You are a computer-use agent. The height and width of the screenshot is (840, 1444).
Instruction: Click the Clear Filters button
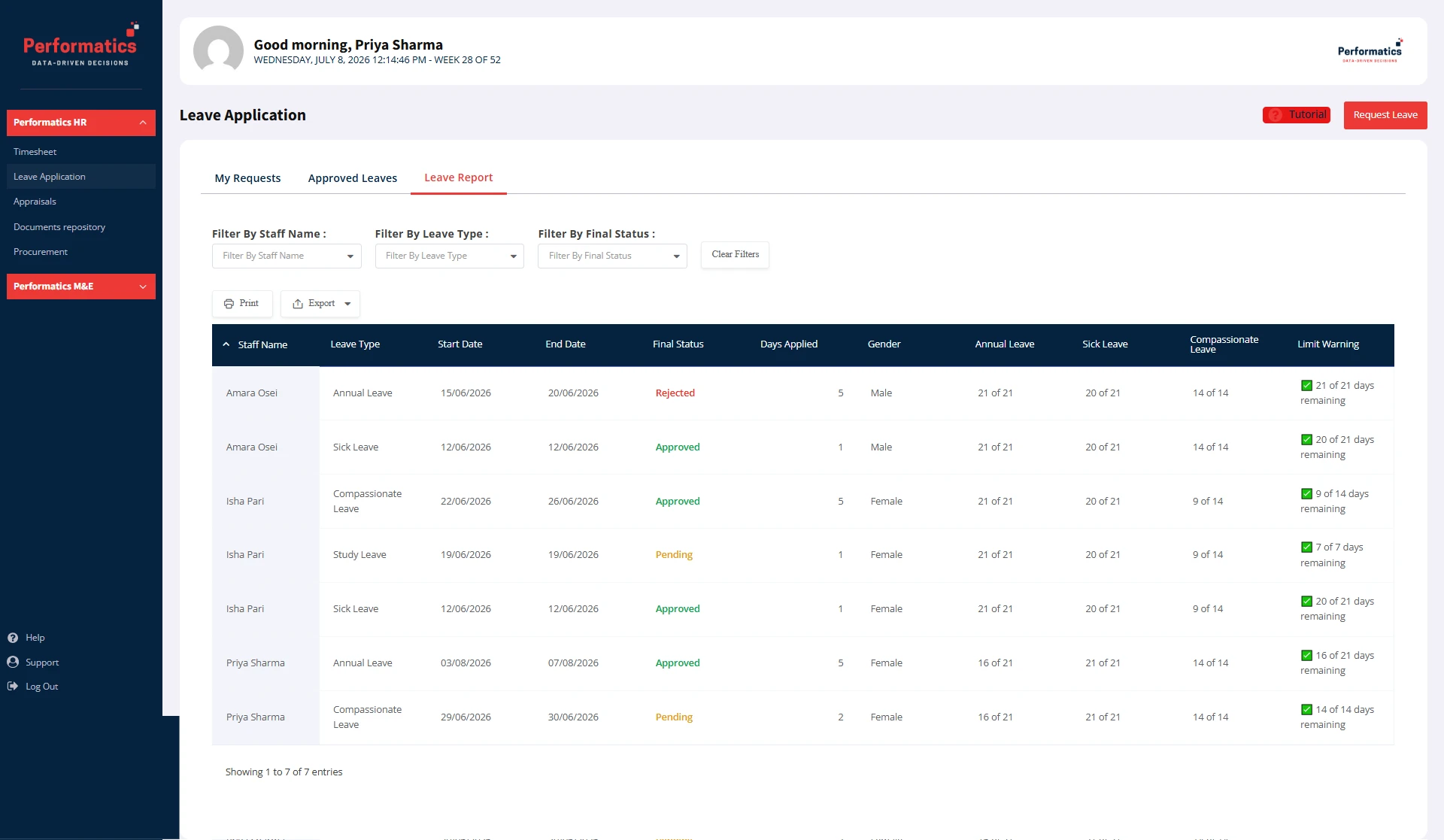735,255
